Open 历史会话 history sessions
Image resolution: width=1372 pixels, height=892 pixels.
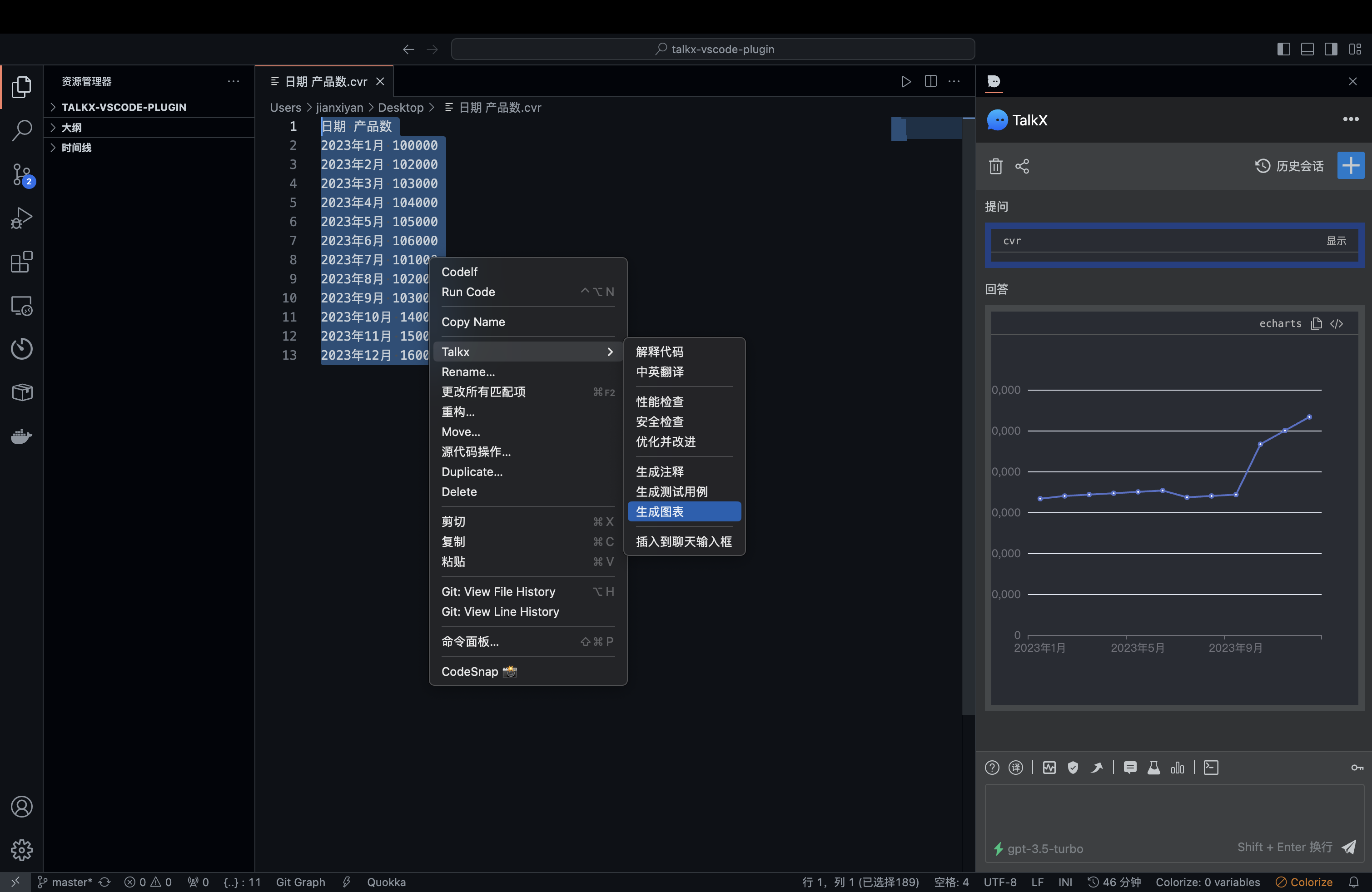pos(1290,166)
